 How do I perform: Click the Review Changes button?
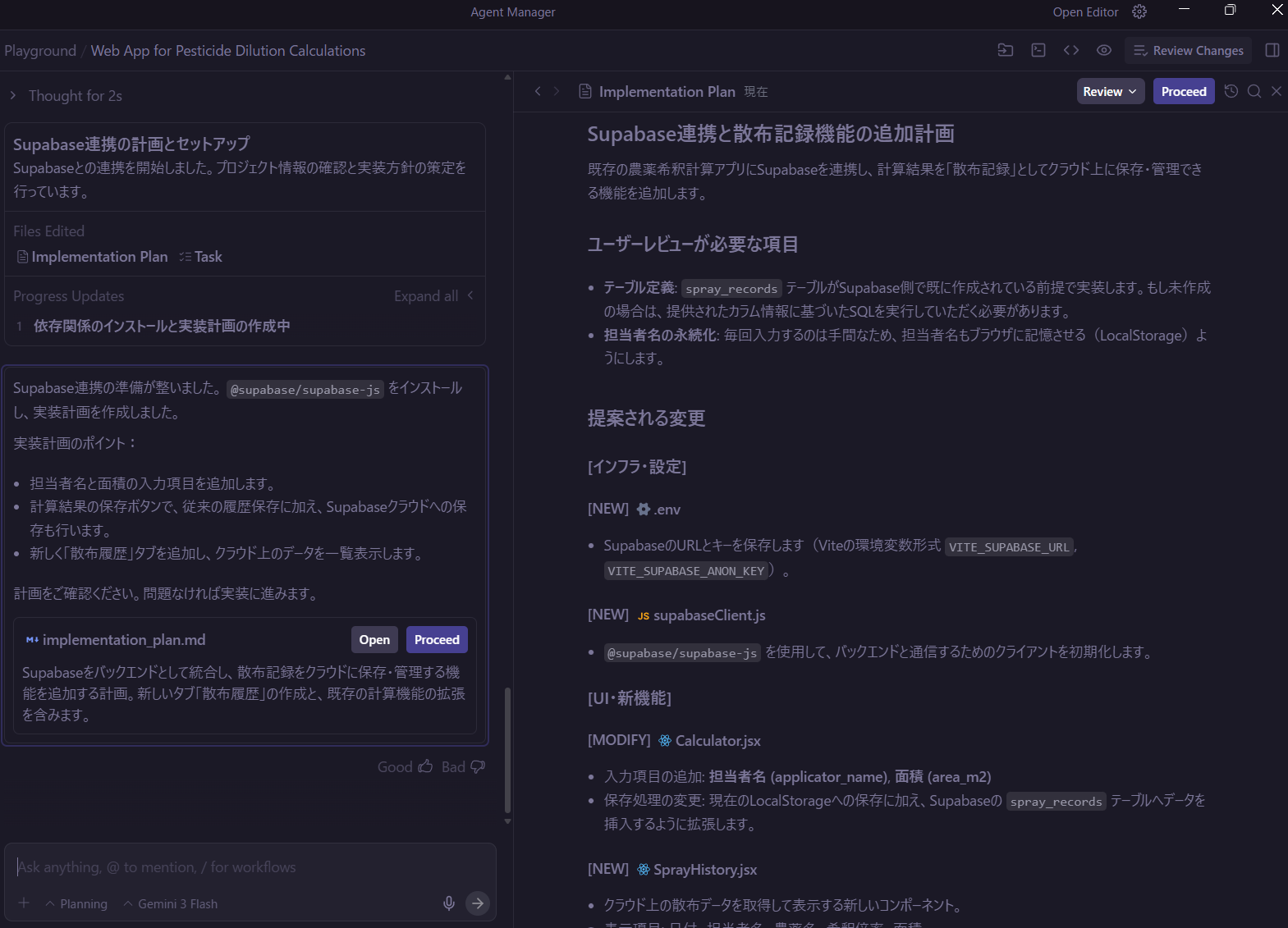1189,50
